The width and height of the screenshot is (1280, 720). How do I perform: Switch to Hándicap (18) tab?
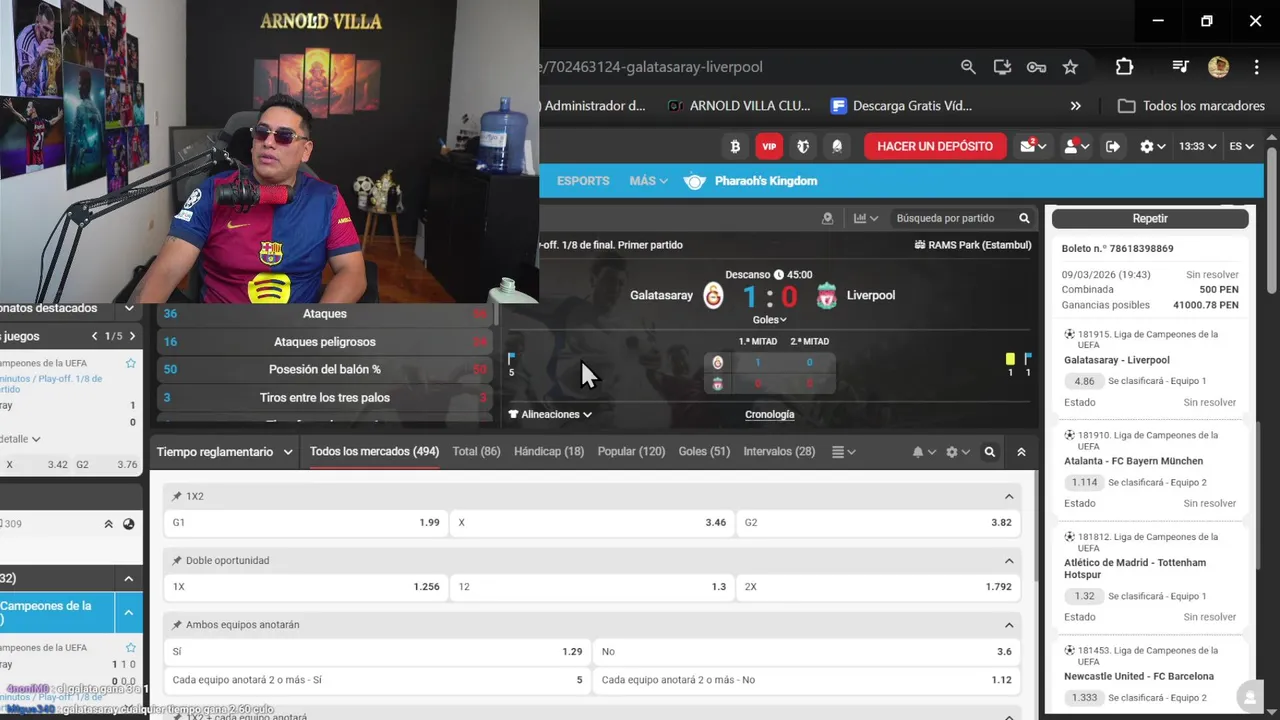(x=549, y=452)
